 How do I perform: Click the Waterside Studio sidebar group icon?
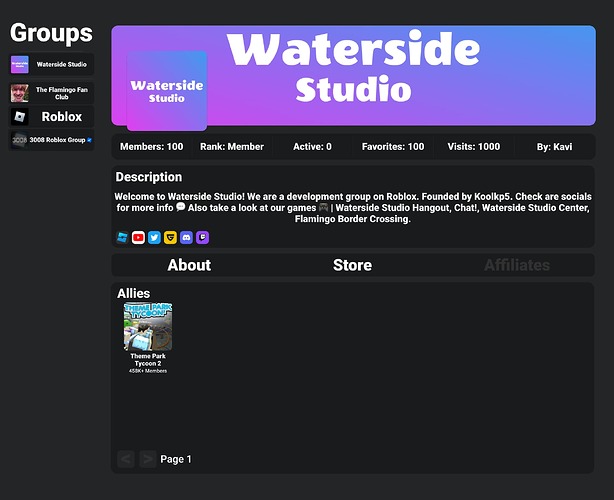click(x=20, y=65)
